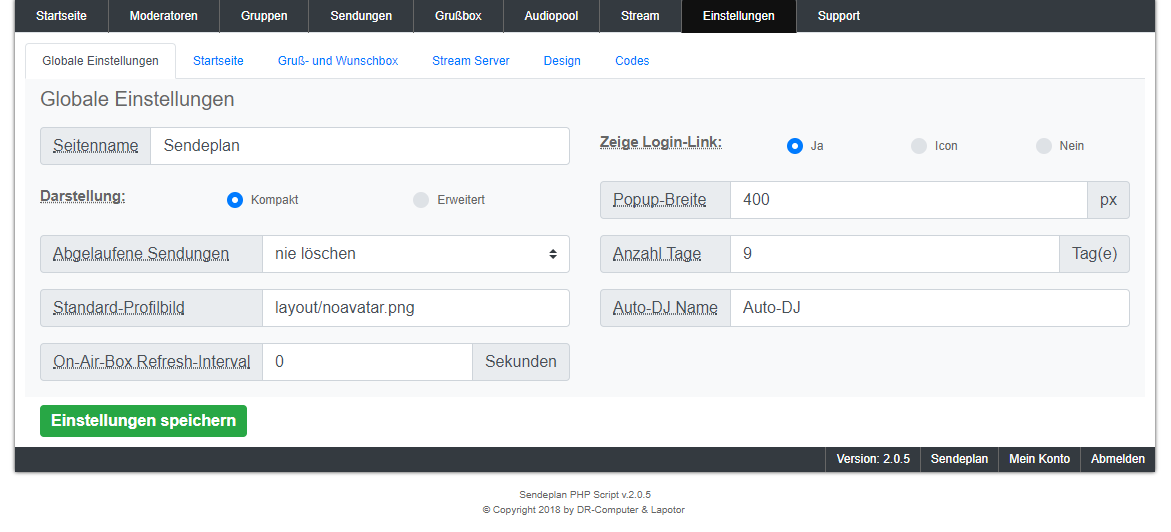Go to the Sendungen menu item
The height and width of the screenshot is (532, 1171).
pos(361,16)
